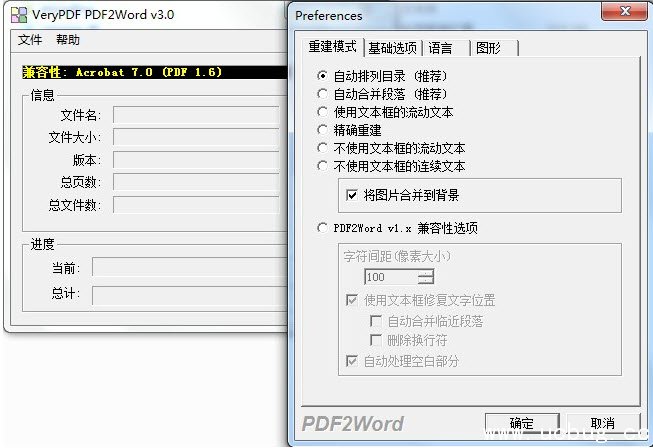Enable PDF2Word v1.x 兼容性选项
The width and height of the screenshot is (653, 448).
tap(322, 228)
